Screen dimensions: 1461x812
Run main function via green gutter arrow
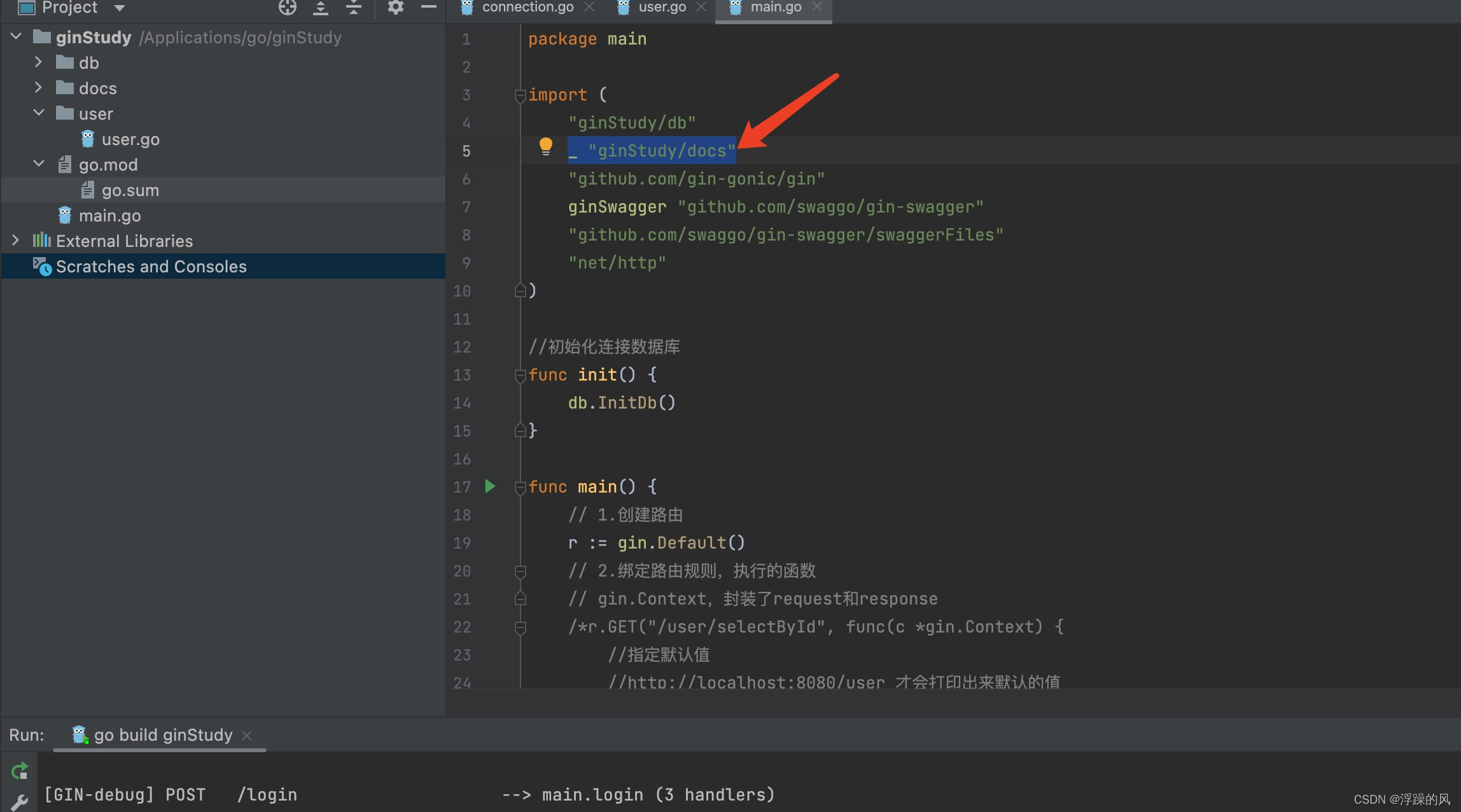coord(490,486)
